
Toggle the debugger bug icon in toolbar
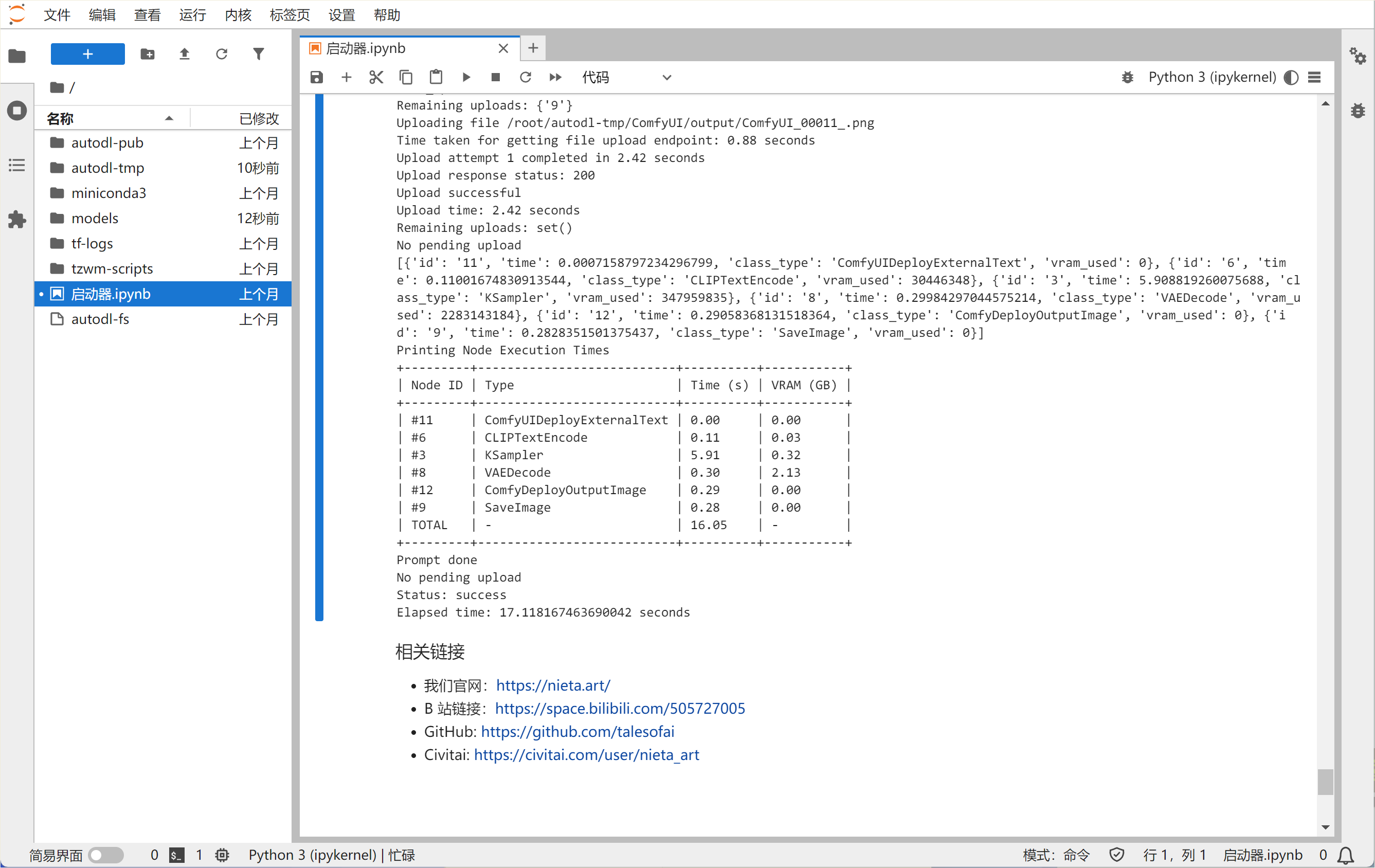tap(1127, 77)
